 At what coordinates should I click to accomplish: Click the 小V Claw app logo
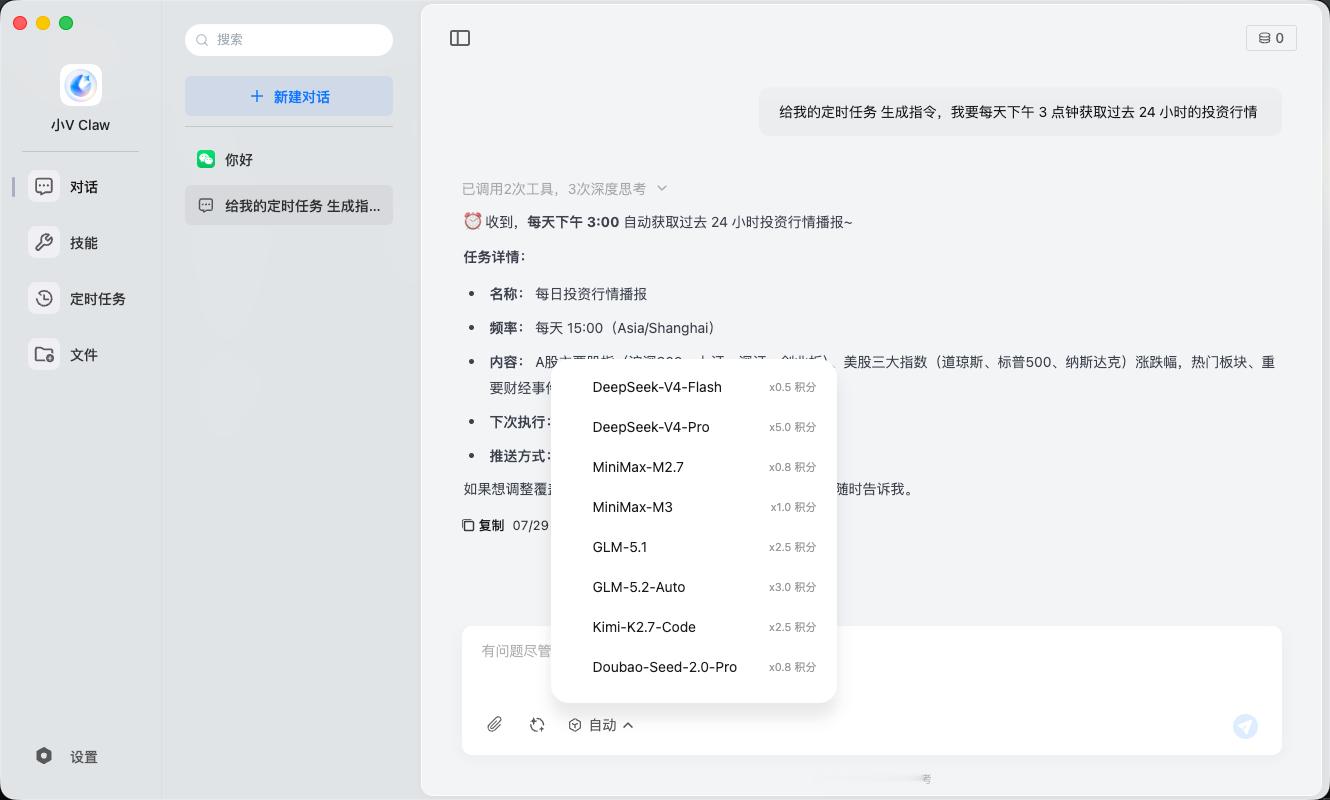click(x=81, y=86)
